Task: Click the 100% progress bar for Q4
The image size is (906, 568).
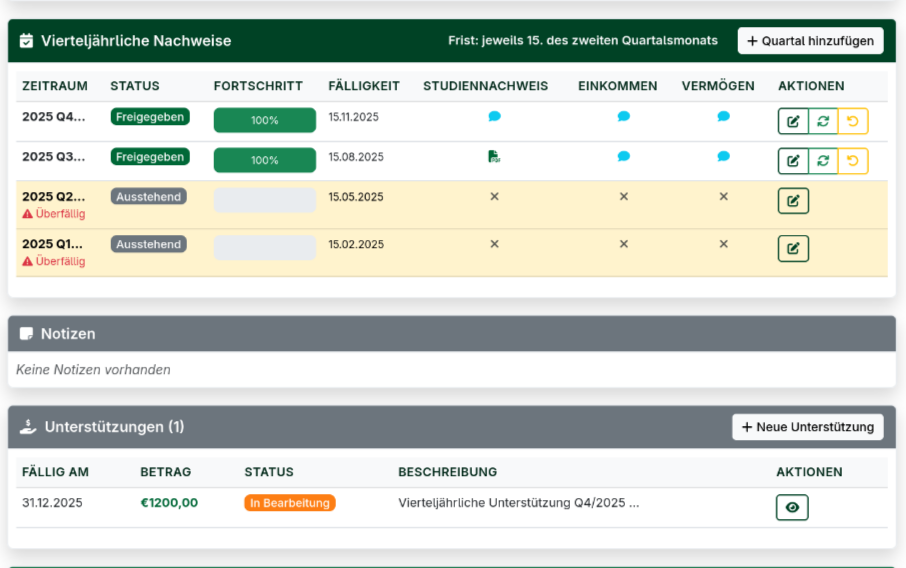Action: point(265,120)
